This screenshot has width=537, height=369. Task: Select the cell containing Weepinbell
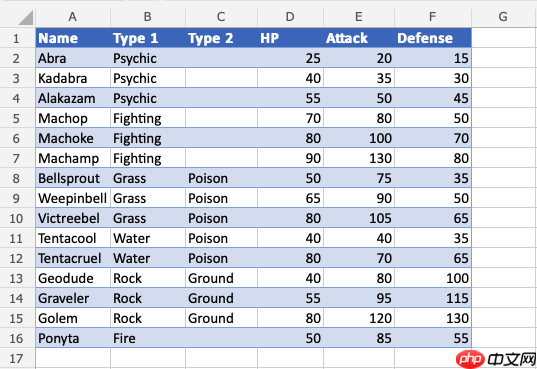pyautogui.click(x=73, y=198)
